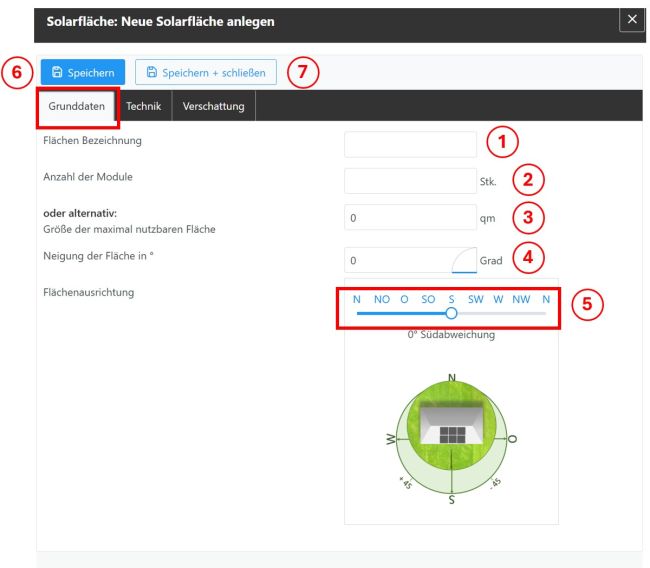Click the house compass orientation graphic
This screenshot has height=568, width=650.
pyautogui.click(x=451, y=439)
